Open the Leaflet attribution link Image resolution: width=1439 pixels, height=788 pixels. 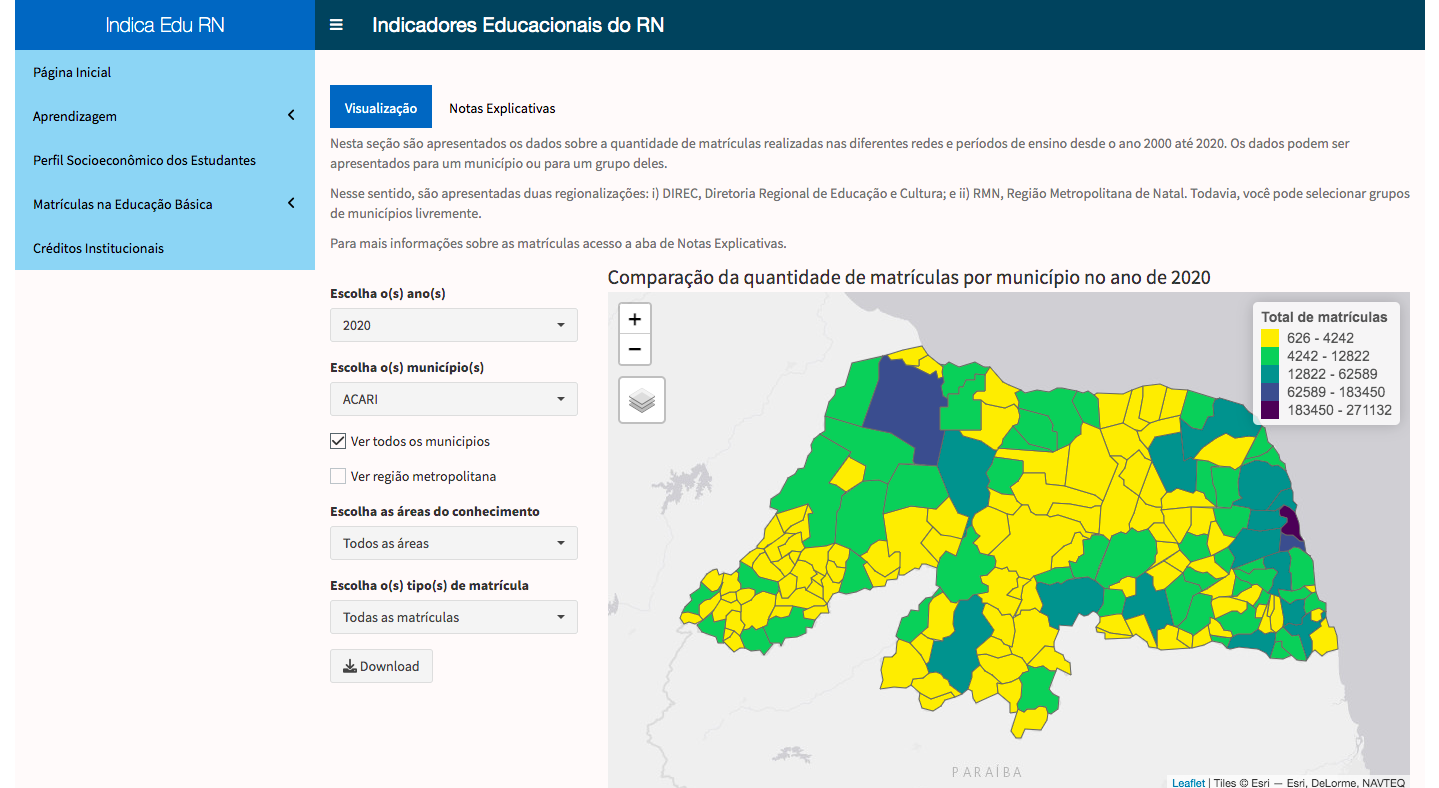[x=1188, y=783]
